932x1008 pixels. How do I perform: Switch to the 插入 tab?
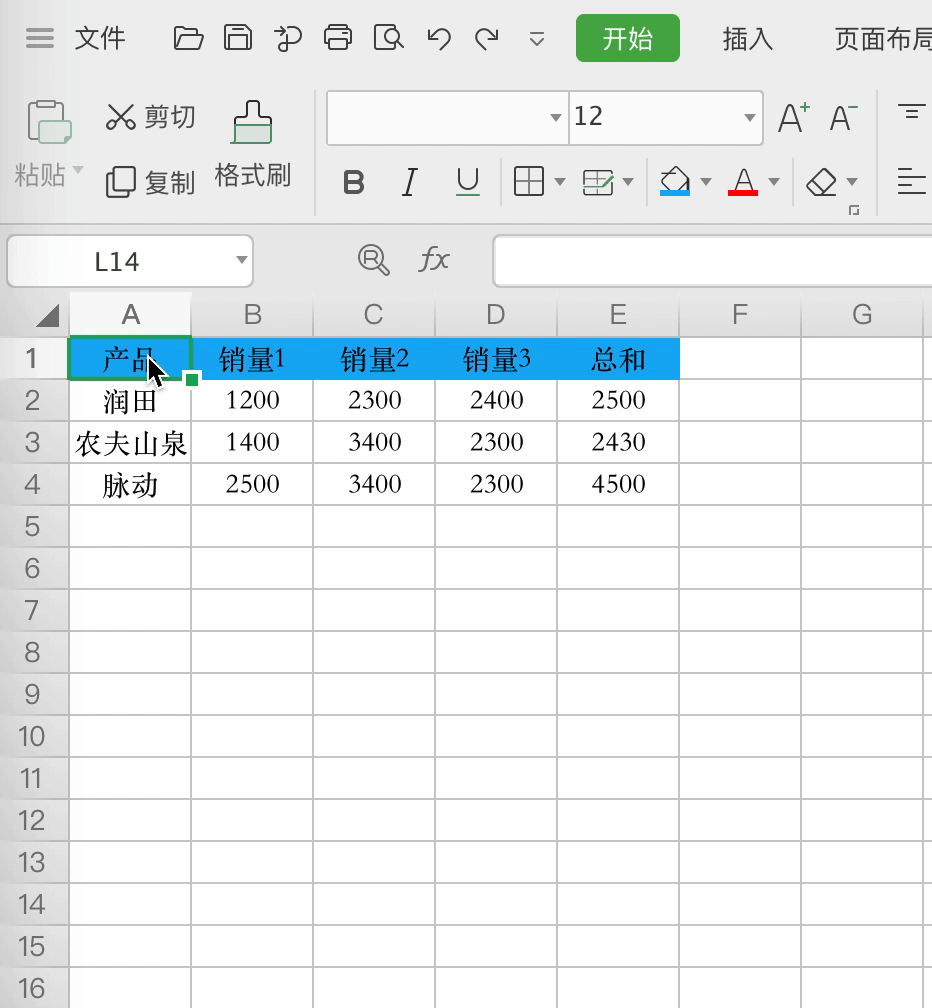[x=747, y=39]
